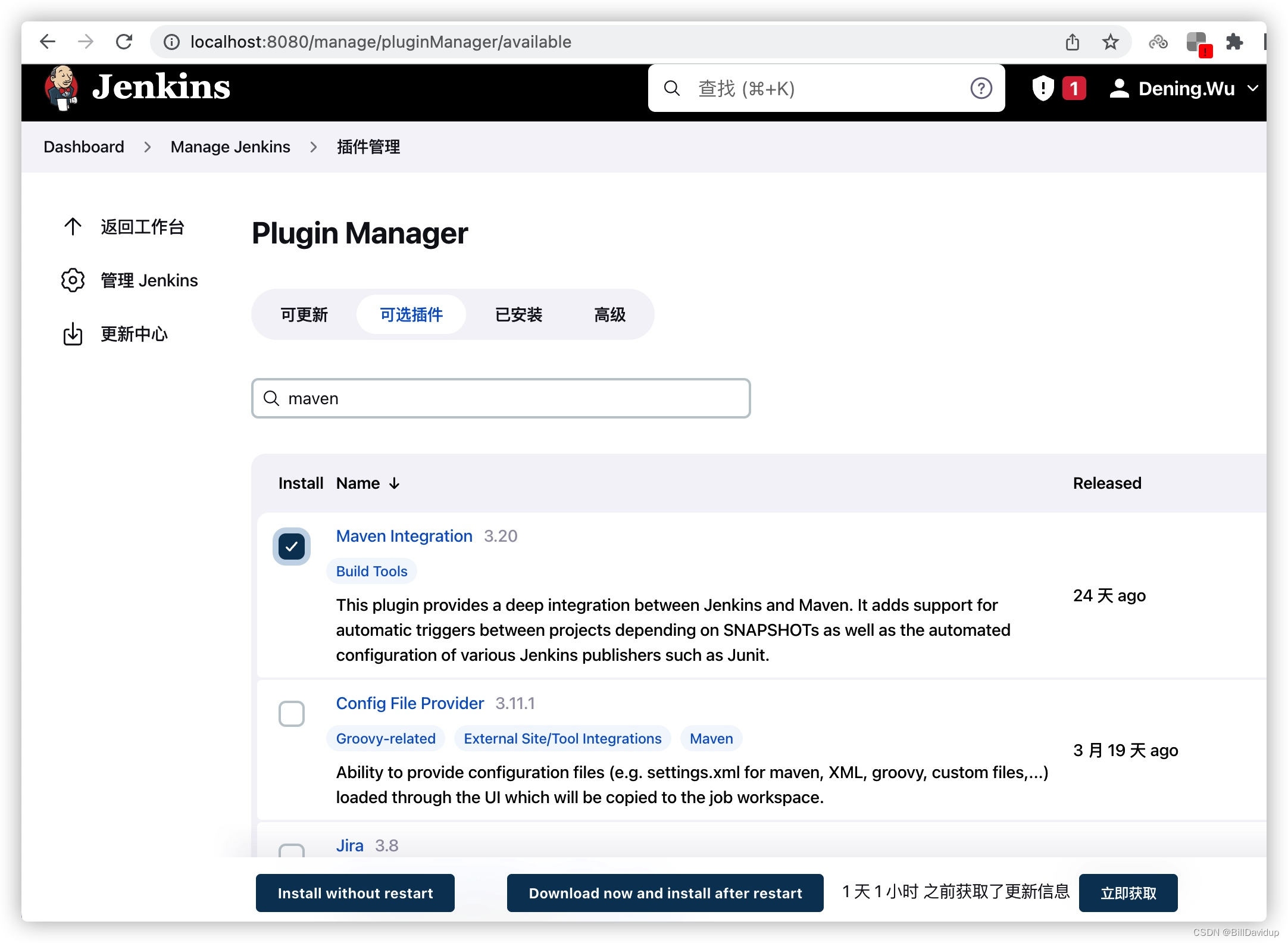Switch to the 高级 tab
The image size is (1288, 943).
pyautogui.click(x=610, y=314)
